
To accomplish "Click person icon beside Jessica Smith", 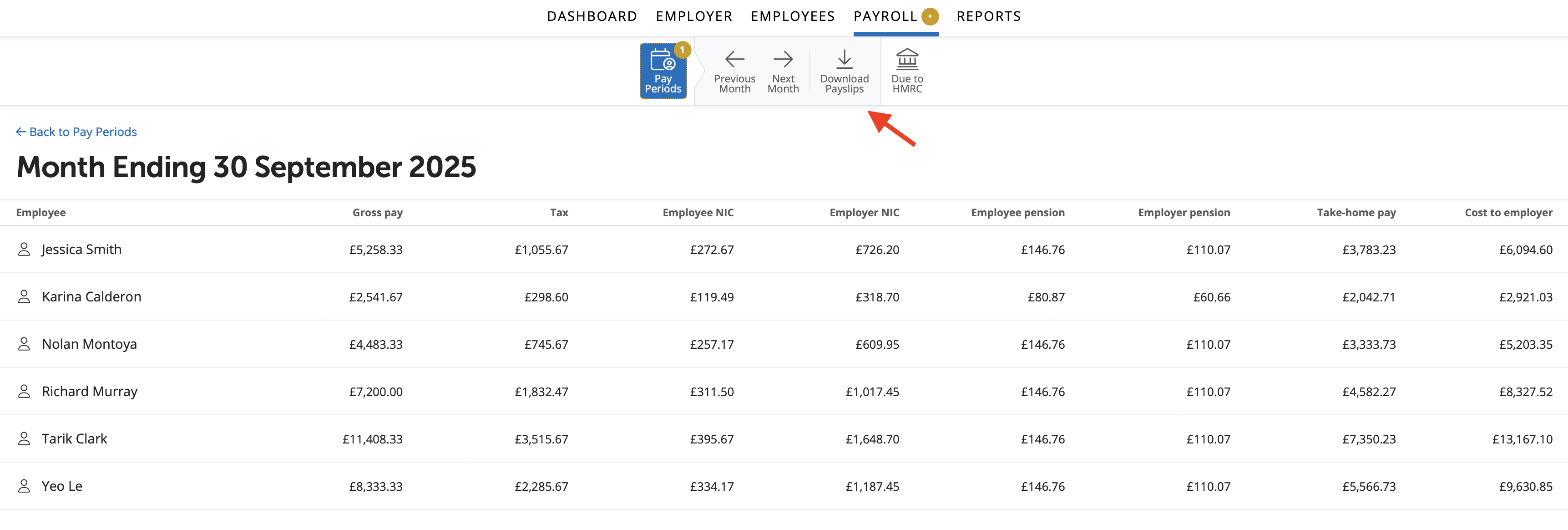I will pos(24,250).
